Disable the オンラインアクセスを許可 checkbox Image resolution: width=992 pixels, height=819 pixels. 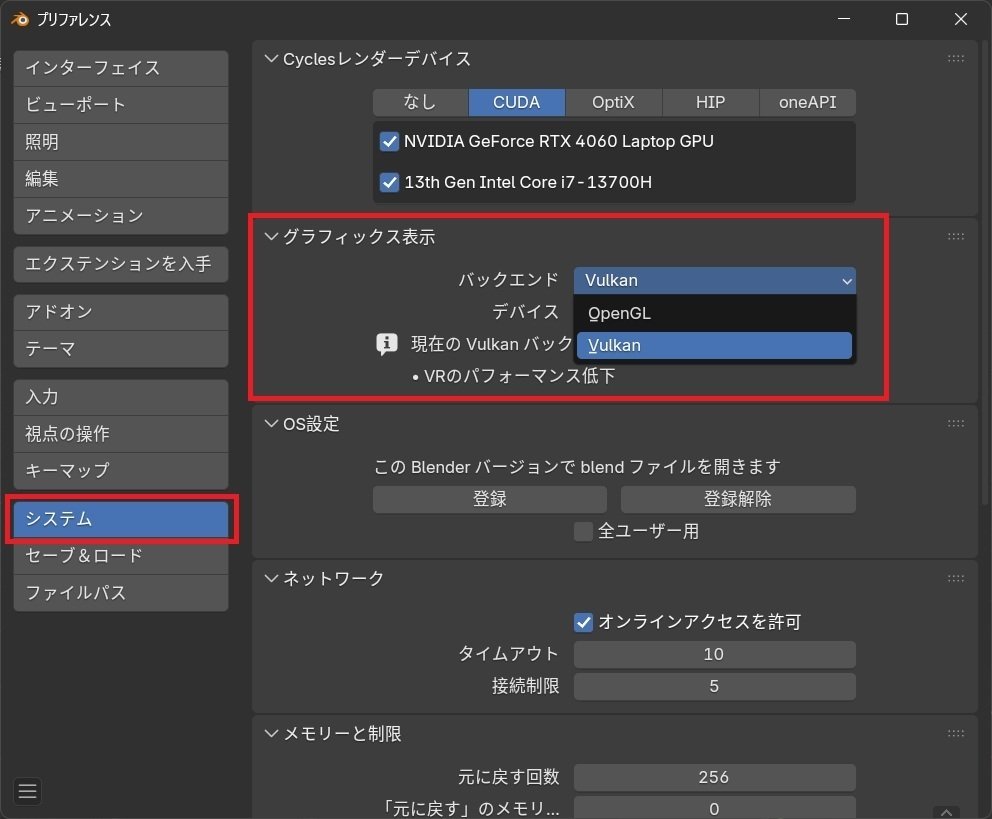pos(583,622)
